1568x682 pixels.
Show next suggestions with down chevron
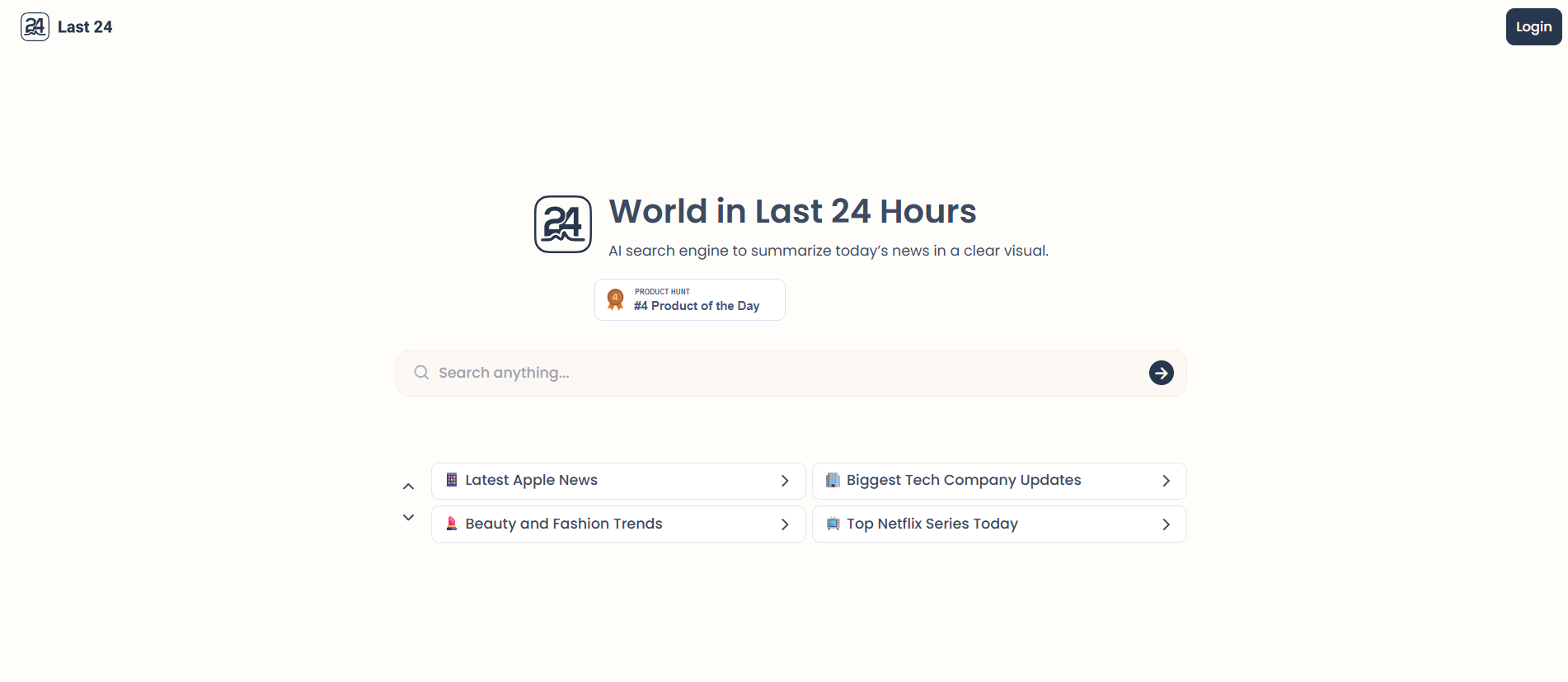[408, 517]
